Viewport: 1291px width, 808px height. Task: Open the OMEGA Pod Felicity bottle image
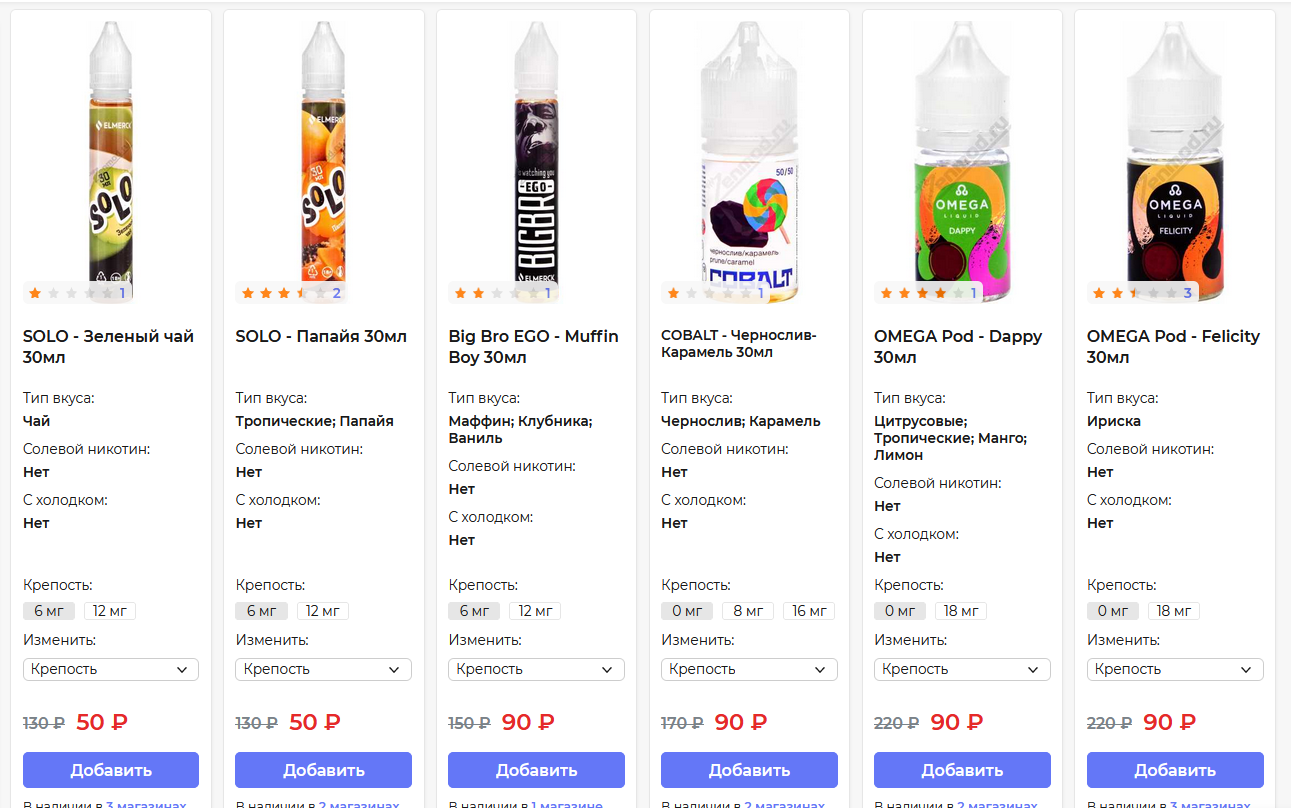1174,160
